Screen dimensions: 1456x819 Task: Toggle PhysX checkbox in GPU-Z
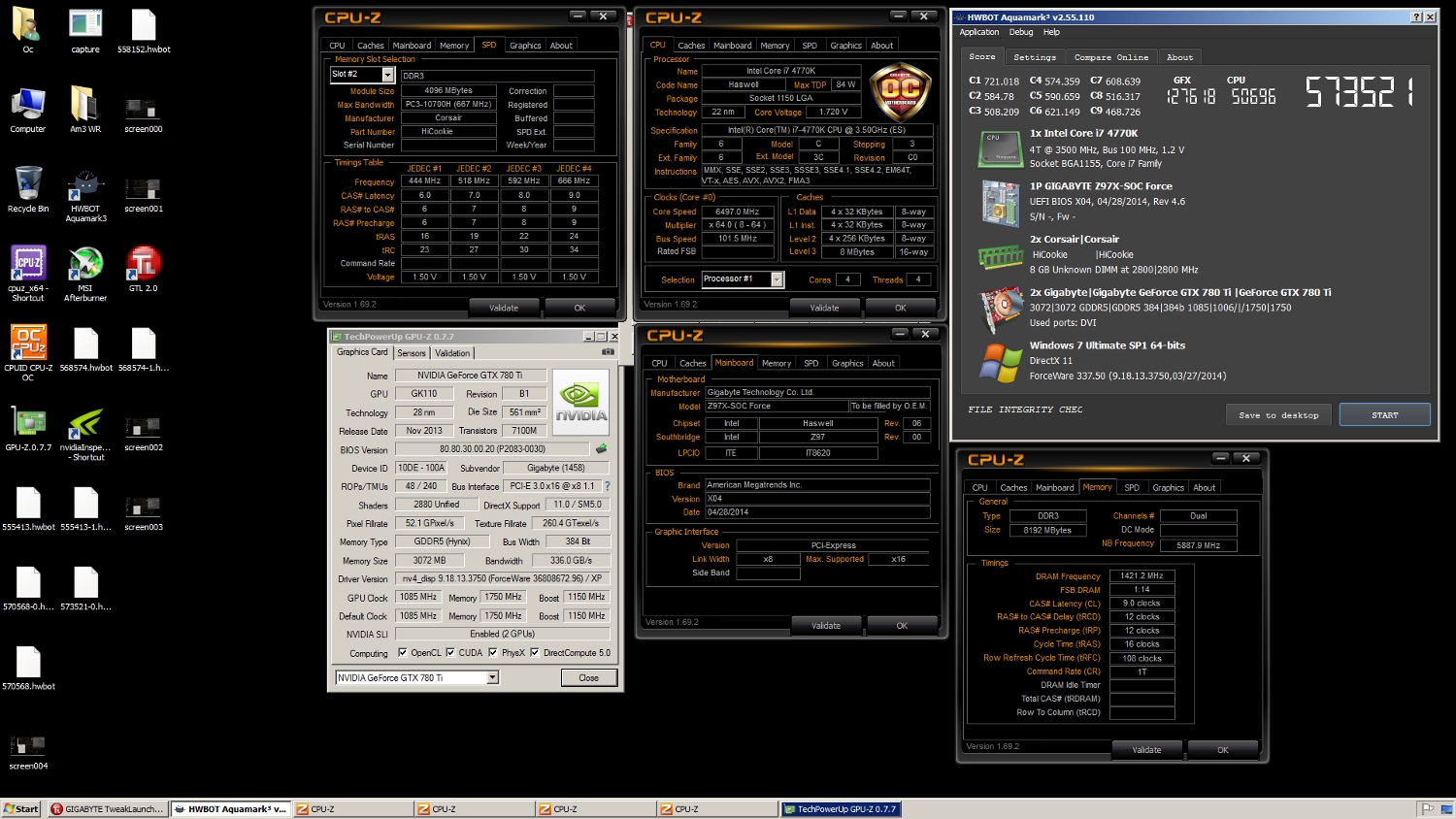pos(492,652)
